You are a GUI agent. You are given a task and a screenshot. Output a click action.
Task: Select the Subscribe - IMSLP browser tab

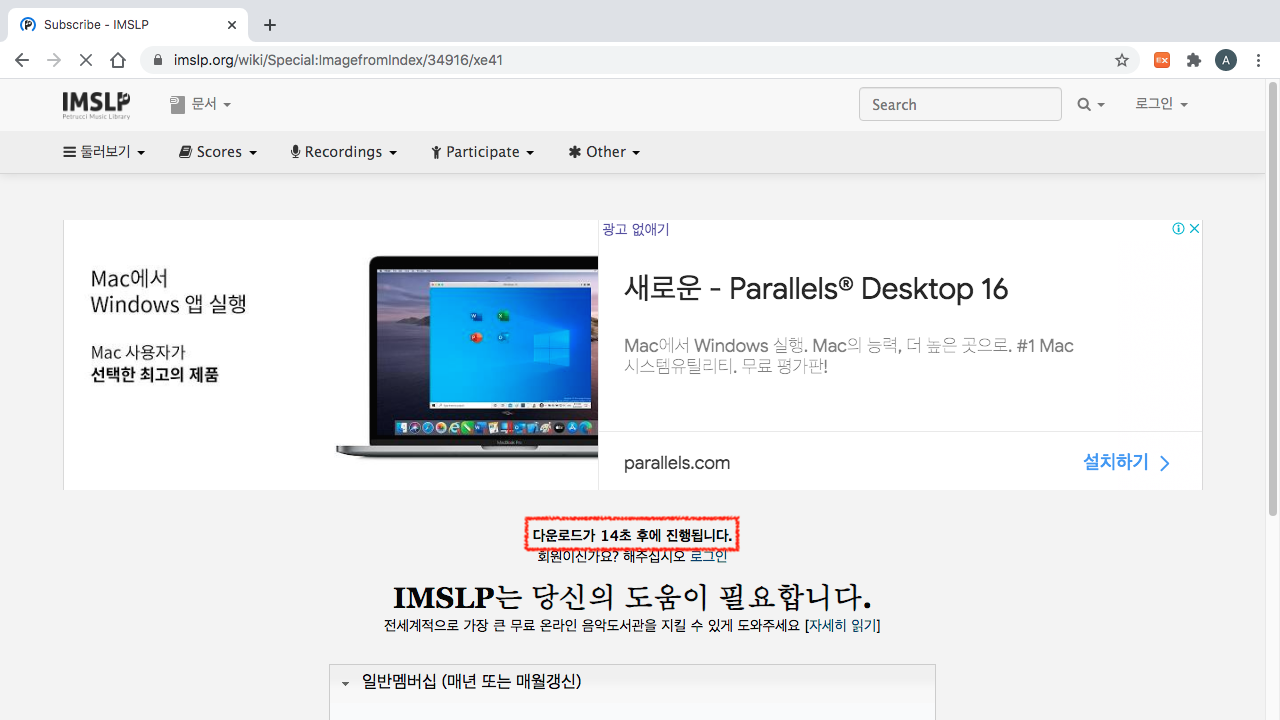tap(128, 25)
